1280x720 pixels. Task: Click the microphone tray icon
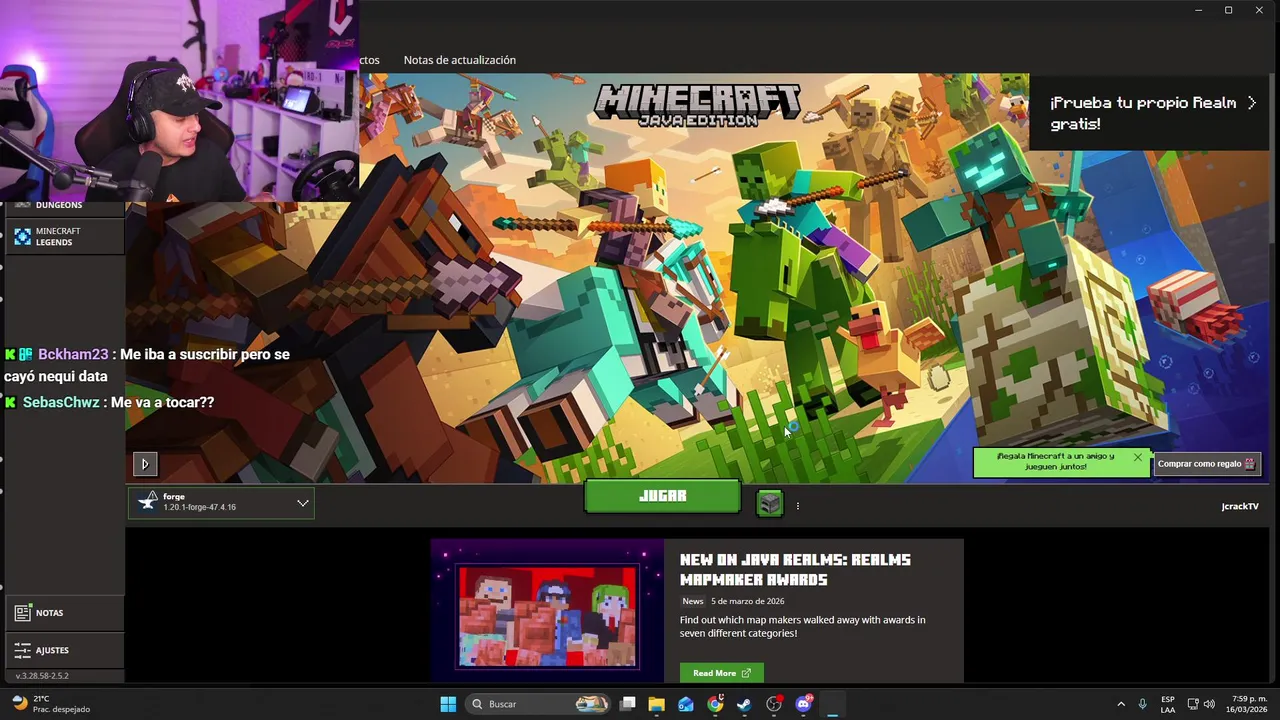pos(1142,704)
